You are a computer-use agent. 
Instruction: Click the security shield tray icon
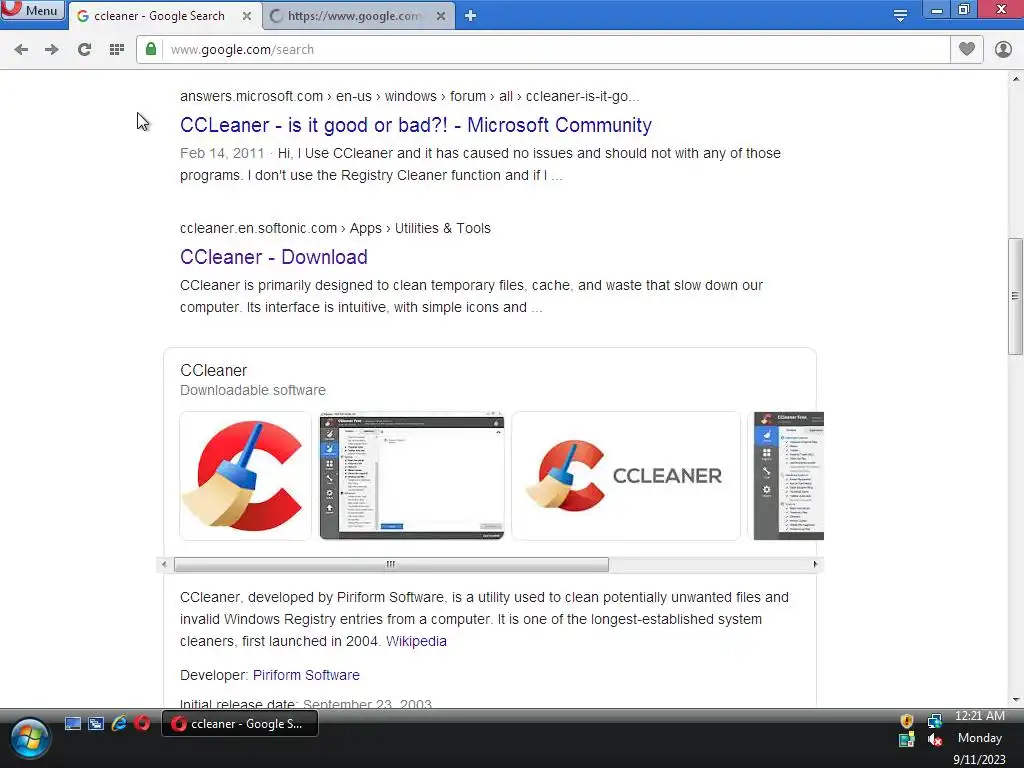(x=906, y=720)
